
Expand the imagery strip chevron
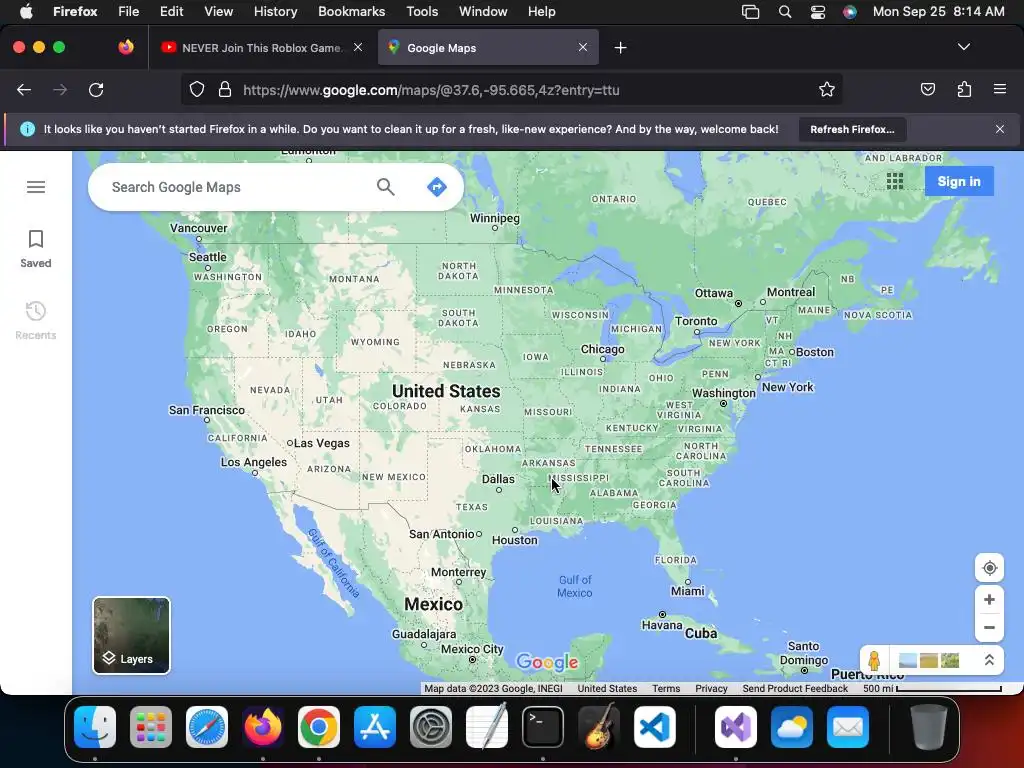(989, 660)
